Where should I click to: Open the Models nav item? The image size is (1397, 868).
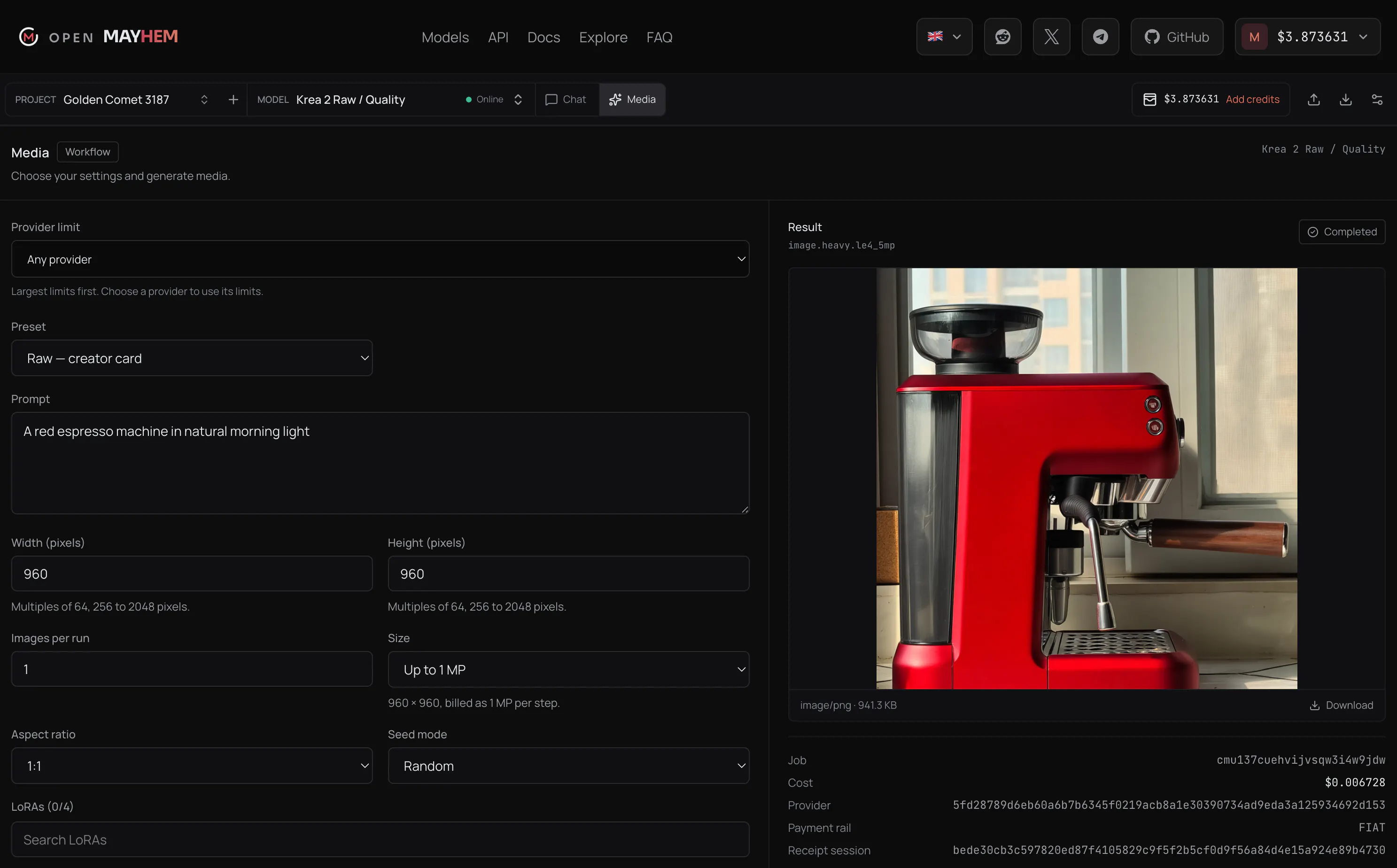click(x=445, y=37)
